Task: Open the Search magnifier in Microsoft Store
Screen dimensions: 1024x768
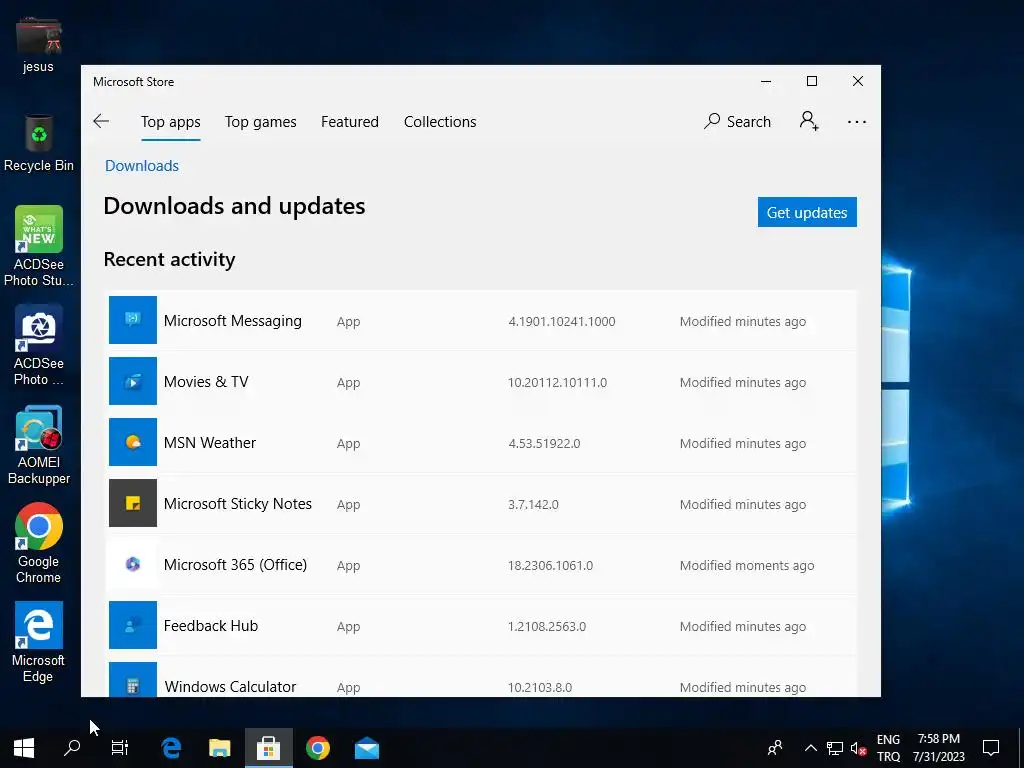Action: pos(737,121)
